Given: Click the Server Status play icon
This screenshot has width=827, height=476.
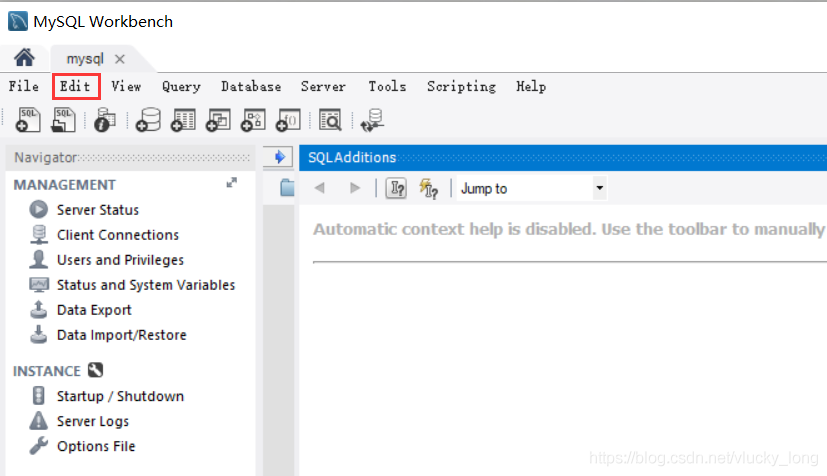Looking at the screenshot, I should coord(39,209).
